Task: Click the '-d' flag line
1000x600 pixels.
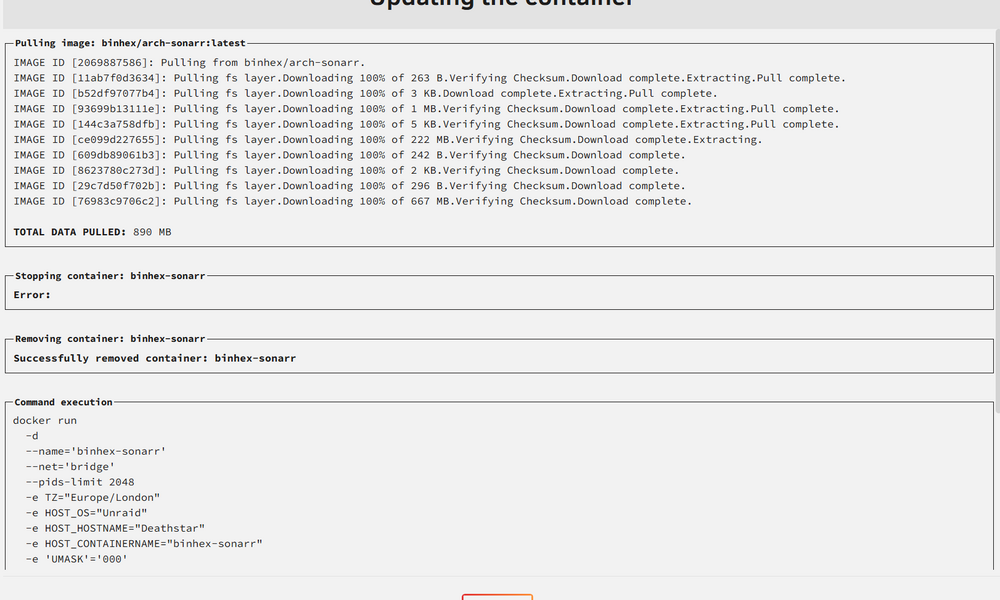Action: (32, 435)
